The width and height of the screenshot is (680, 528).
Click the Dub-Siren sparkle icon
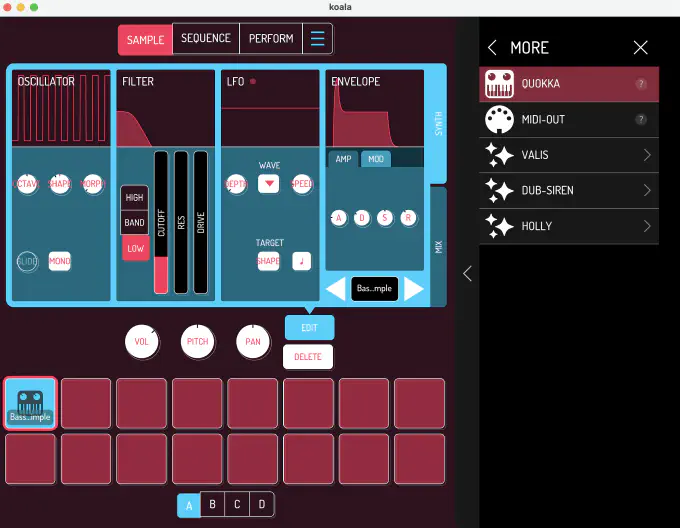[499, 190]
